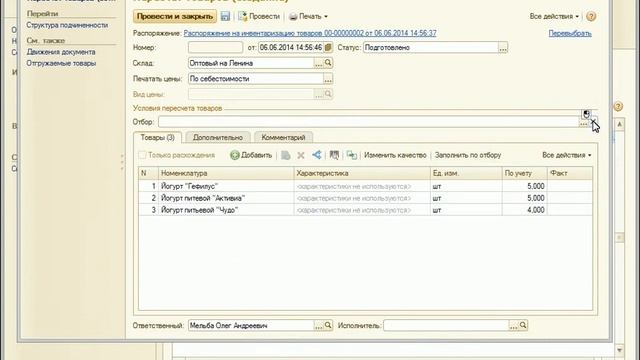Expand the Печать dropdown arrow
Viewport: 640px width, 360px height.
(x=326, y=17)
